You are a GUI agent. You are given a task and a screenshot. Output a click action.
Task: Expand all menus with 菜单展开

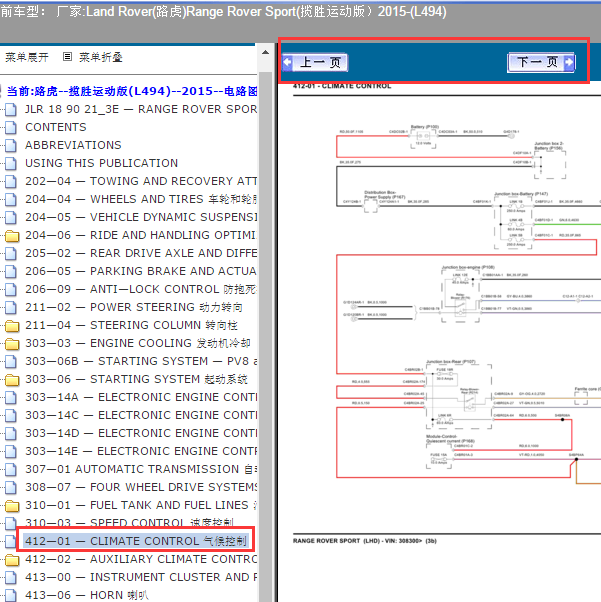[27, 58]
